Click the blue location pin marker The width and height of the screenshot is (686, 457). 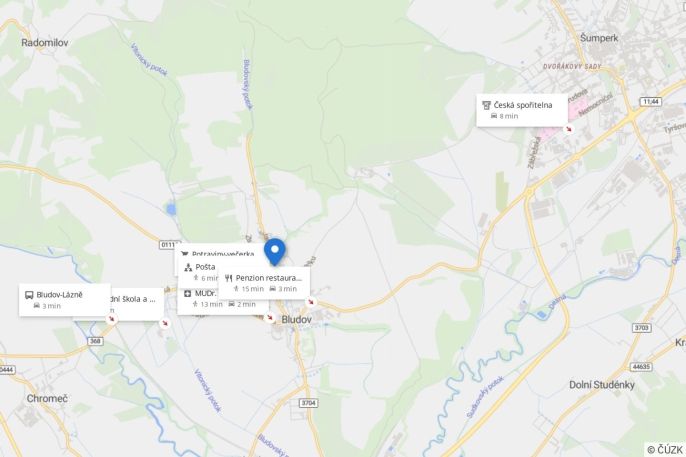pyautogui.click(x=275, y=252)
